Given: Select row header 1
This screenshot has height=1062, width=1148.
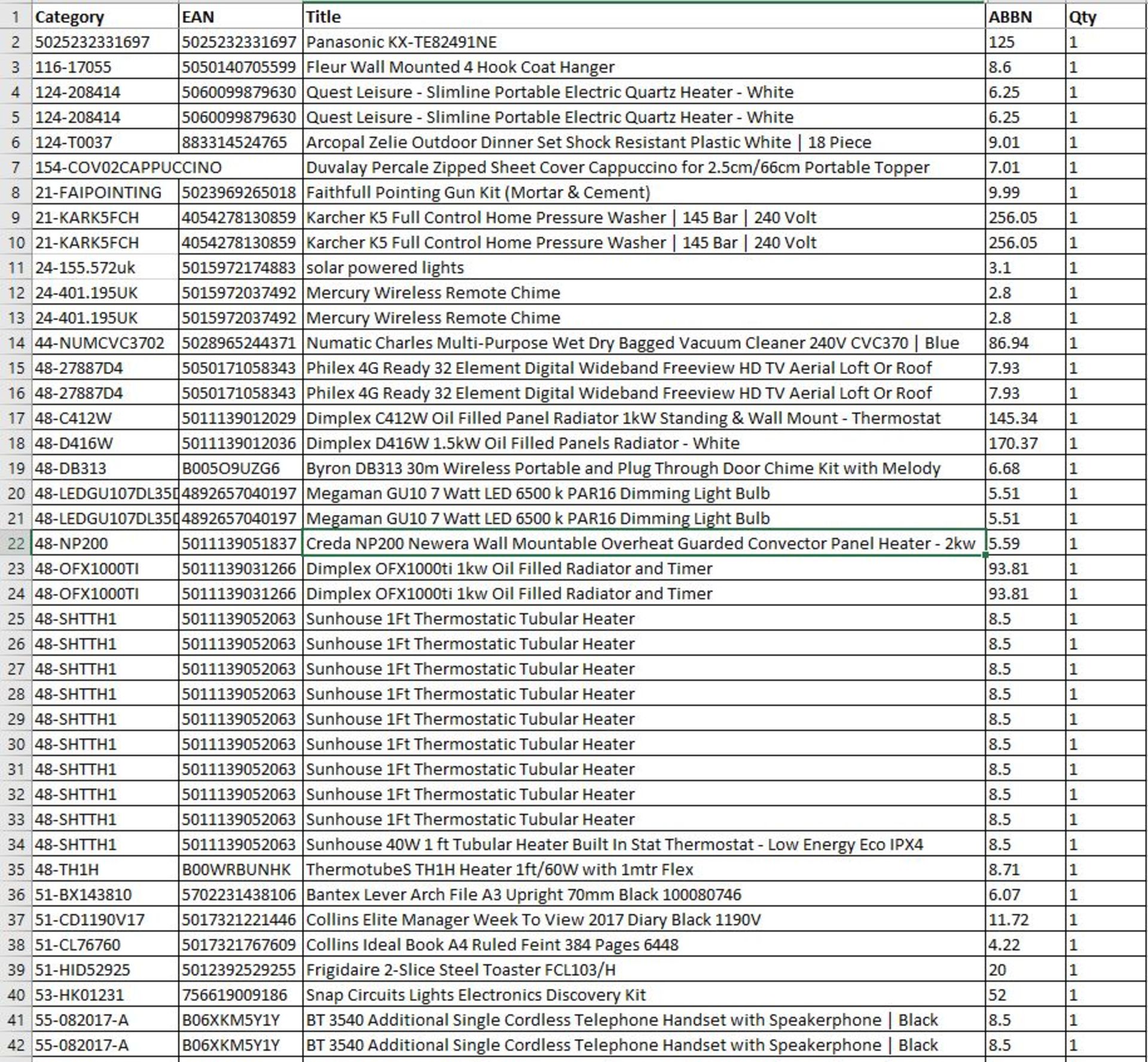Looking at the screenshot, I should [x=16, y=17].
